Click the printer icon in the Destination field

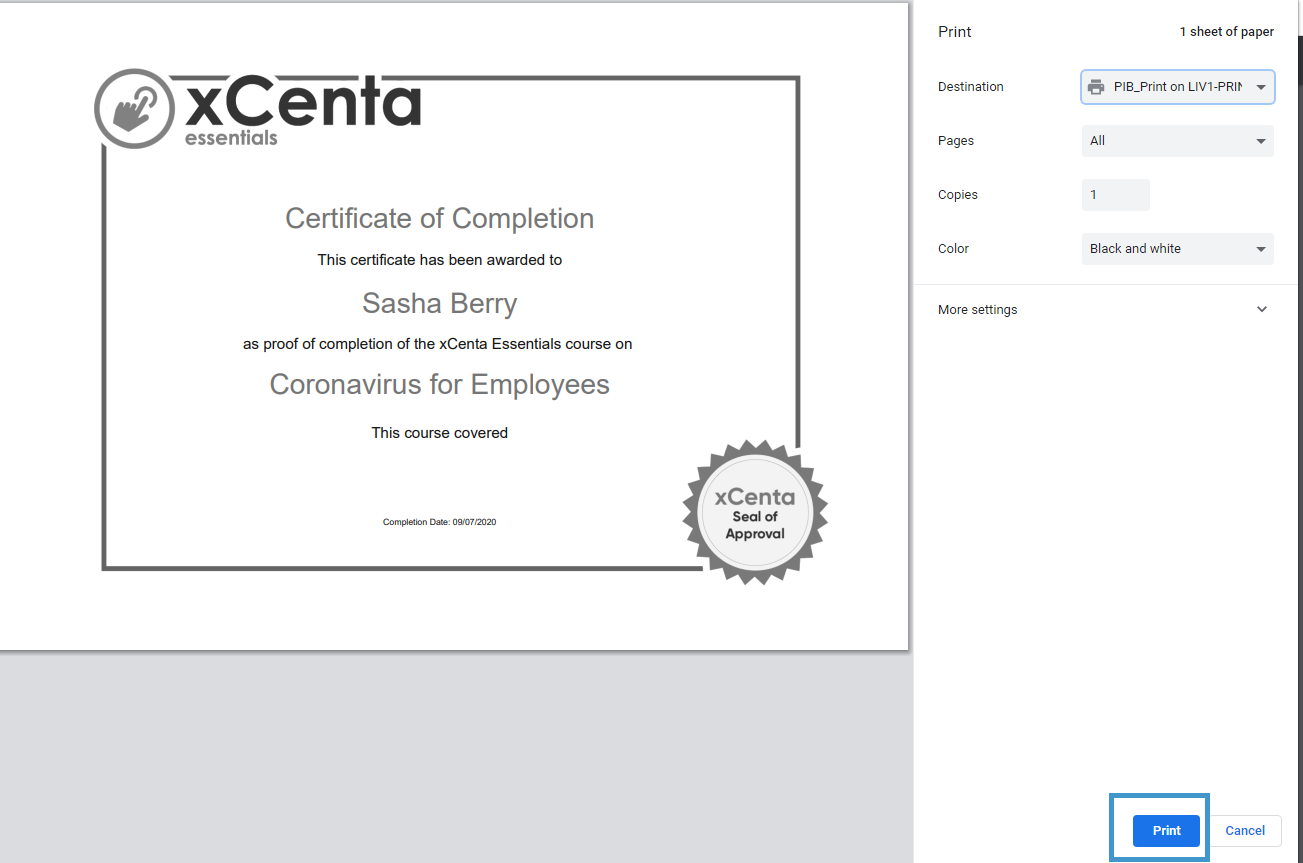pyautogui.click(x=1097, y=87)
